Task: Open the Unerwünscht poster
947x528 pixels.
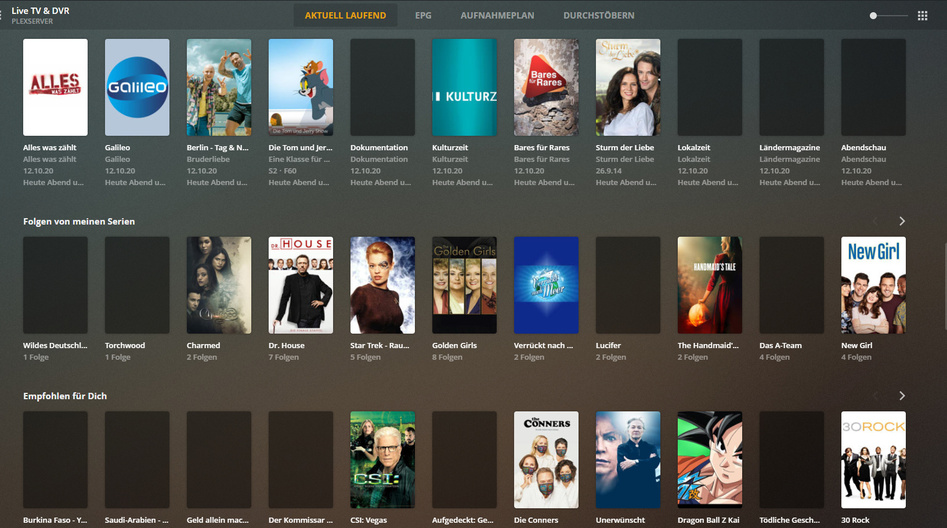Action: (628, 460)
